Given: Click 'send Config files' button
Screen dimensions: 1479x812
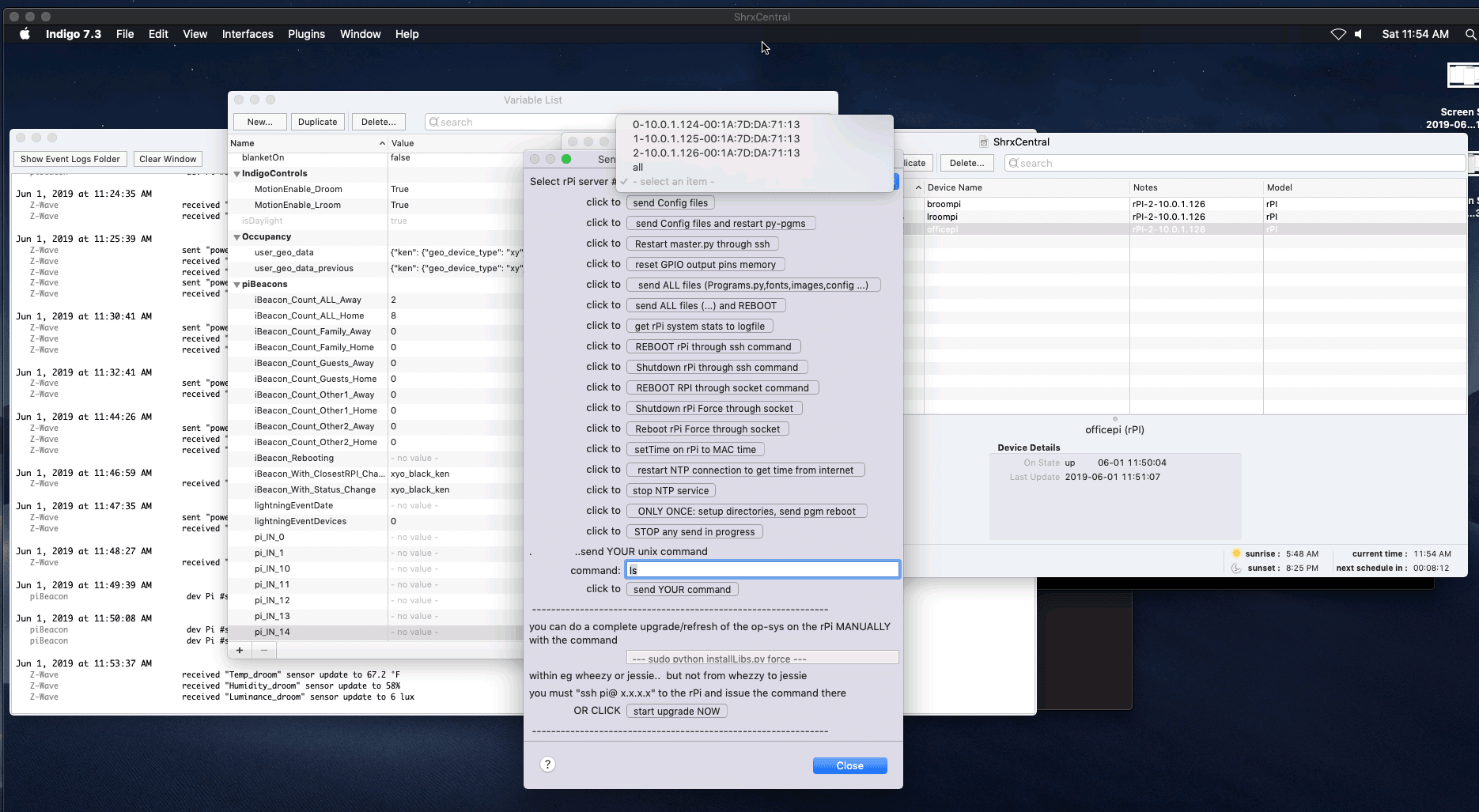Looking at the screenshot, I should click(671, 203).
